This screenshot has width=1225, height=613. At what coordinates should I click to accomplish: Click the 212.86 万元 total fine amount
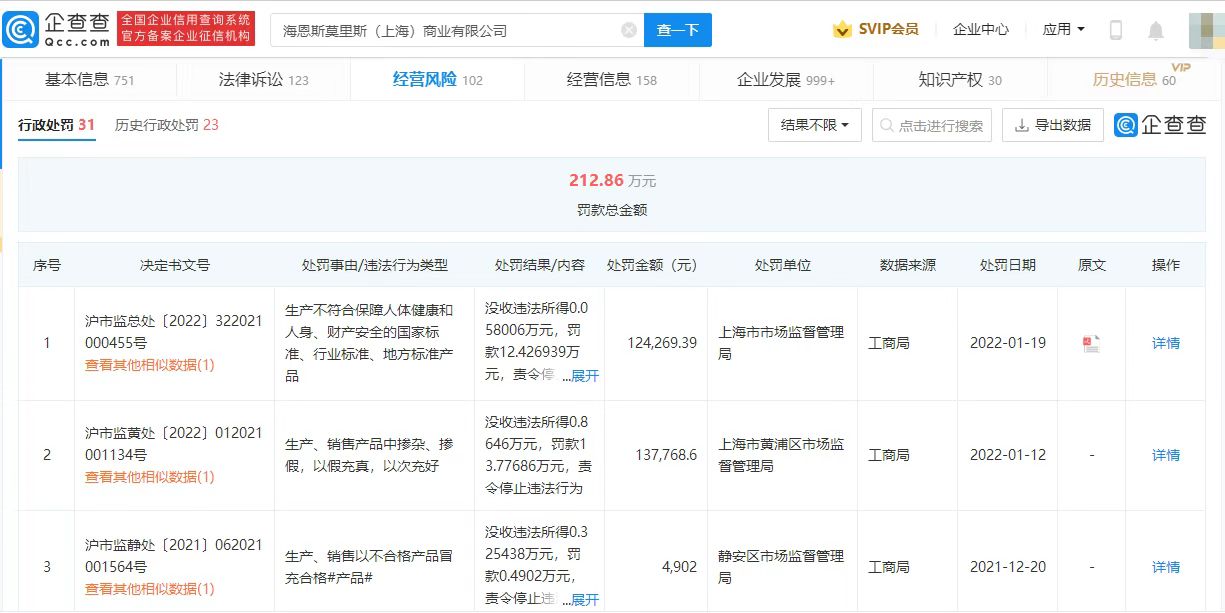point(612,181)
